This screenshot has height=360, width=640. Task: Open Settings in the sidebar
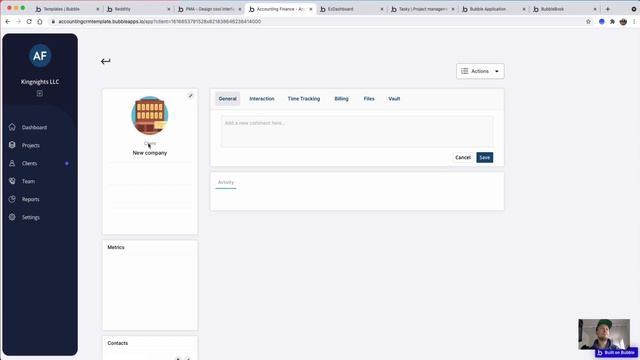pyautogui.click(x=31, y=217)
